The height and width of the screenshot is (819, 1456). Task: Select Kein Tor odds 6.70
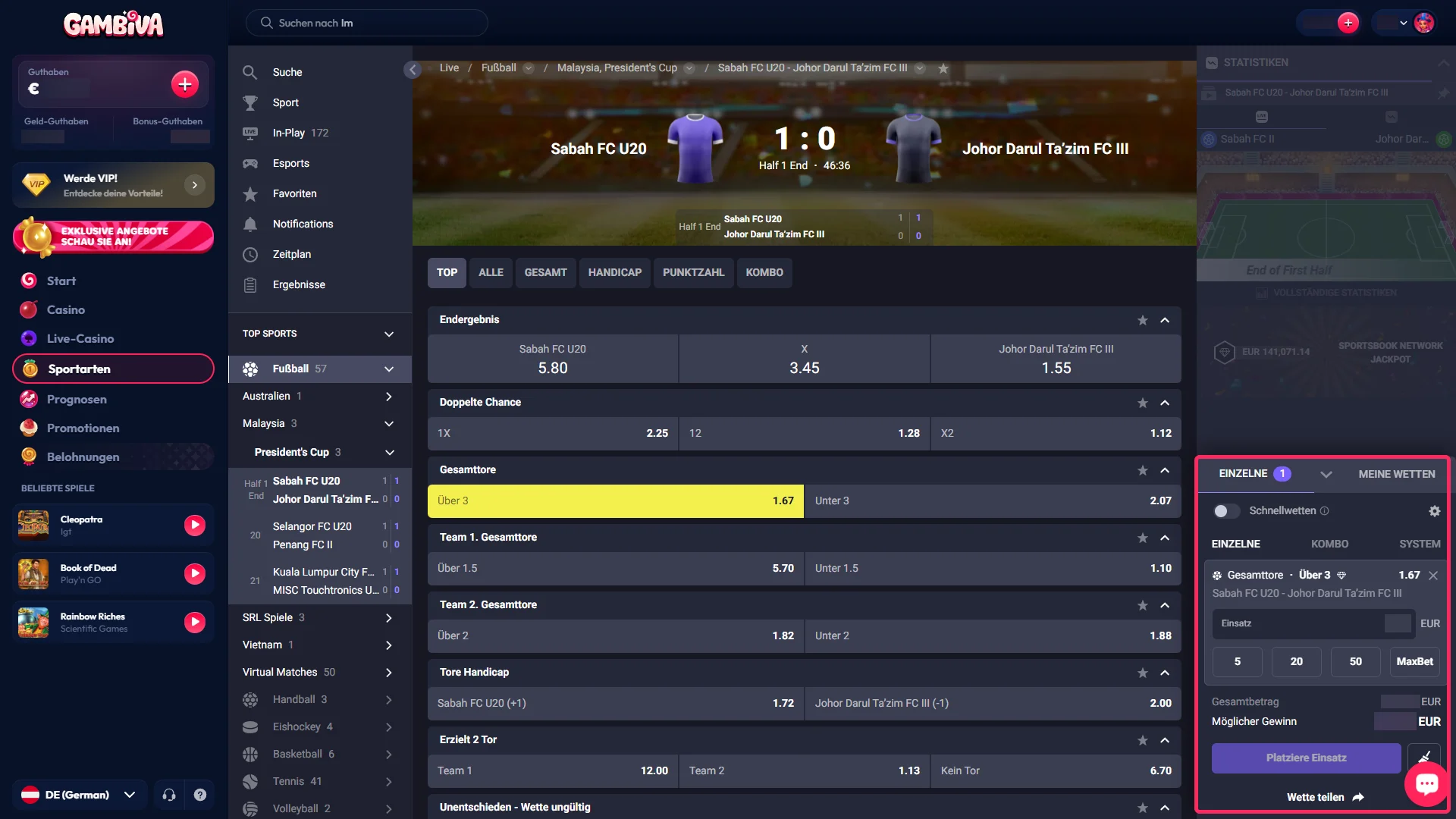click(x=1056, y=771)
